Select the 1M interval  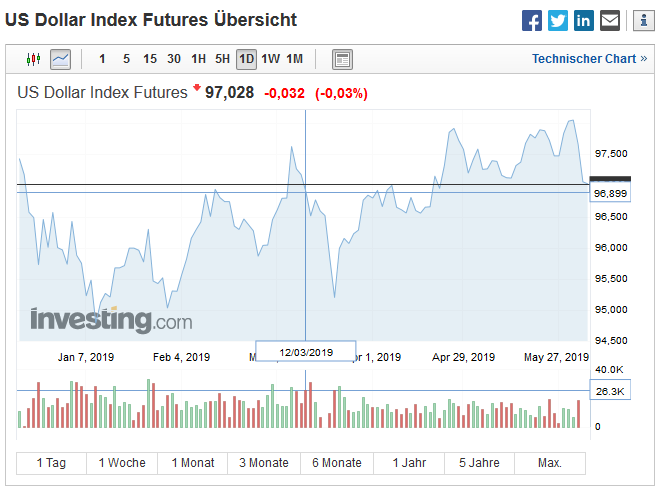click(295, 59)
